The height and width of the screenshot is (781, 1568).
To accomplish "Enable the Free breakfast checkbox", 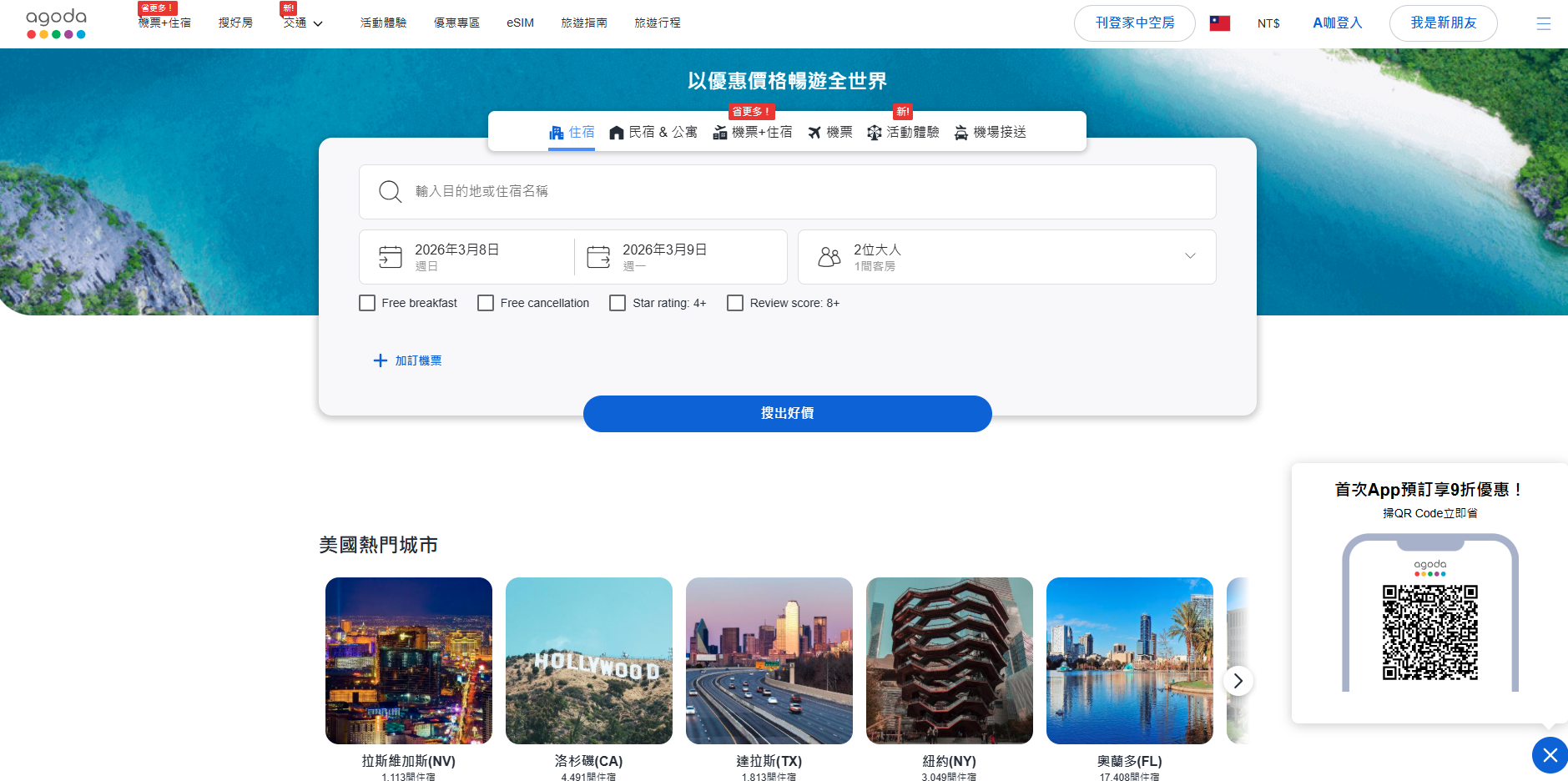I will [x=367, y=303].
